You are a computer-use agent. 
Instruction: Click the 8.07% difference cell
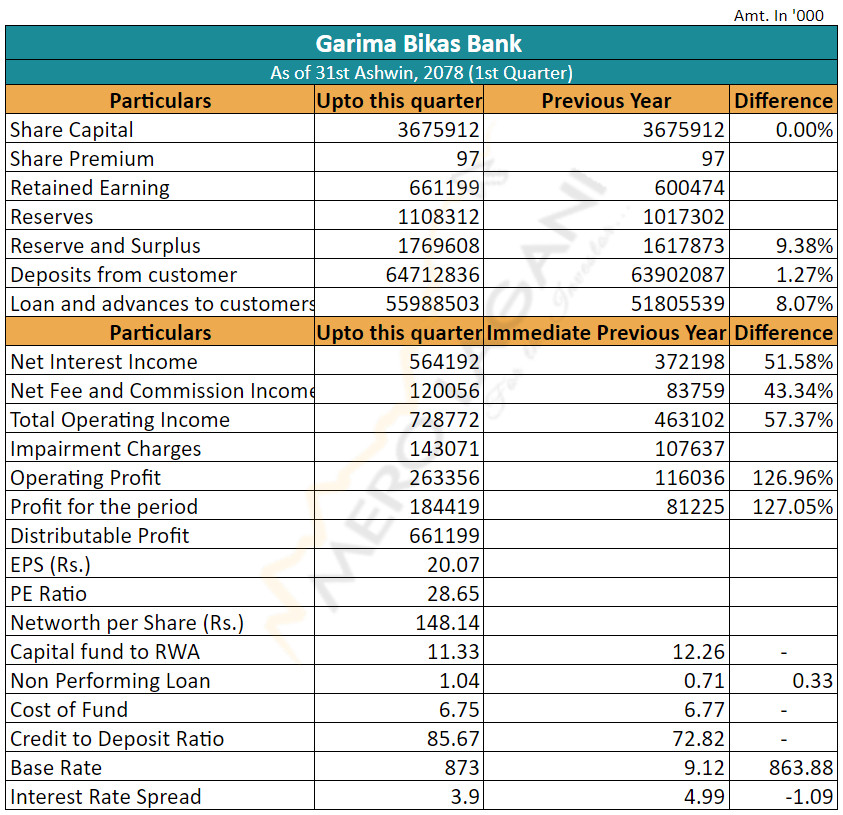tap(804, 304)
